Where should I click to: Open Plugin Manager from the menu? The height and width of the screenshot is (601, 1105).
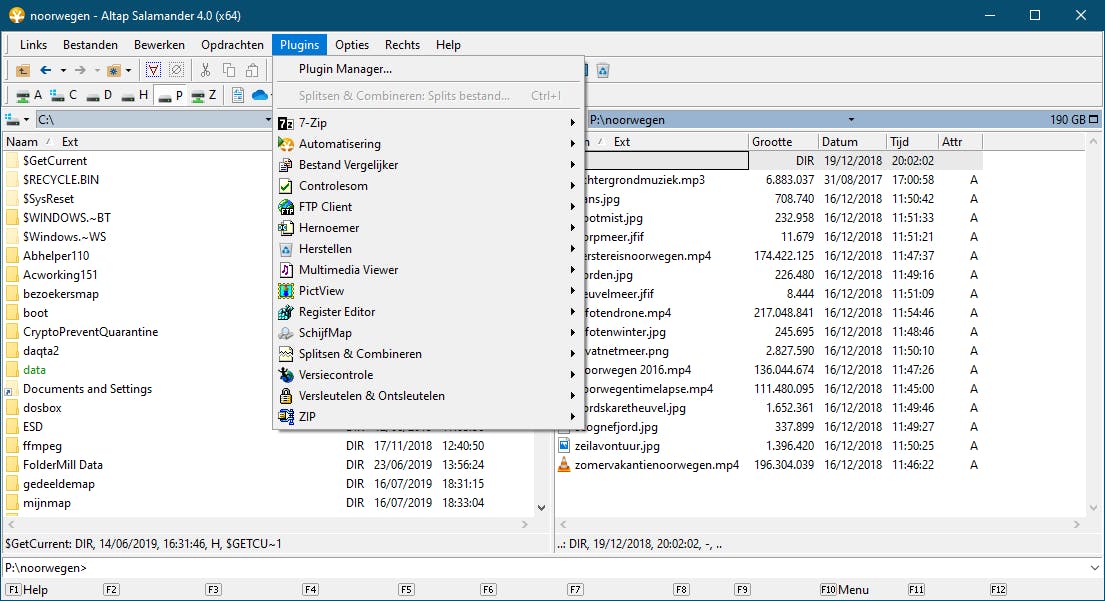click(345, 69)
